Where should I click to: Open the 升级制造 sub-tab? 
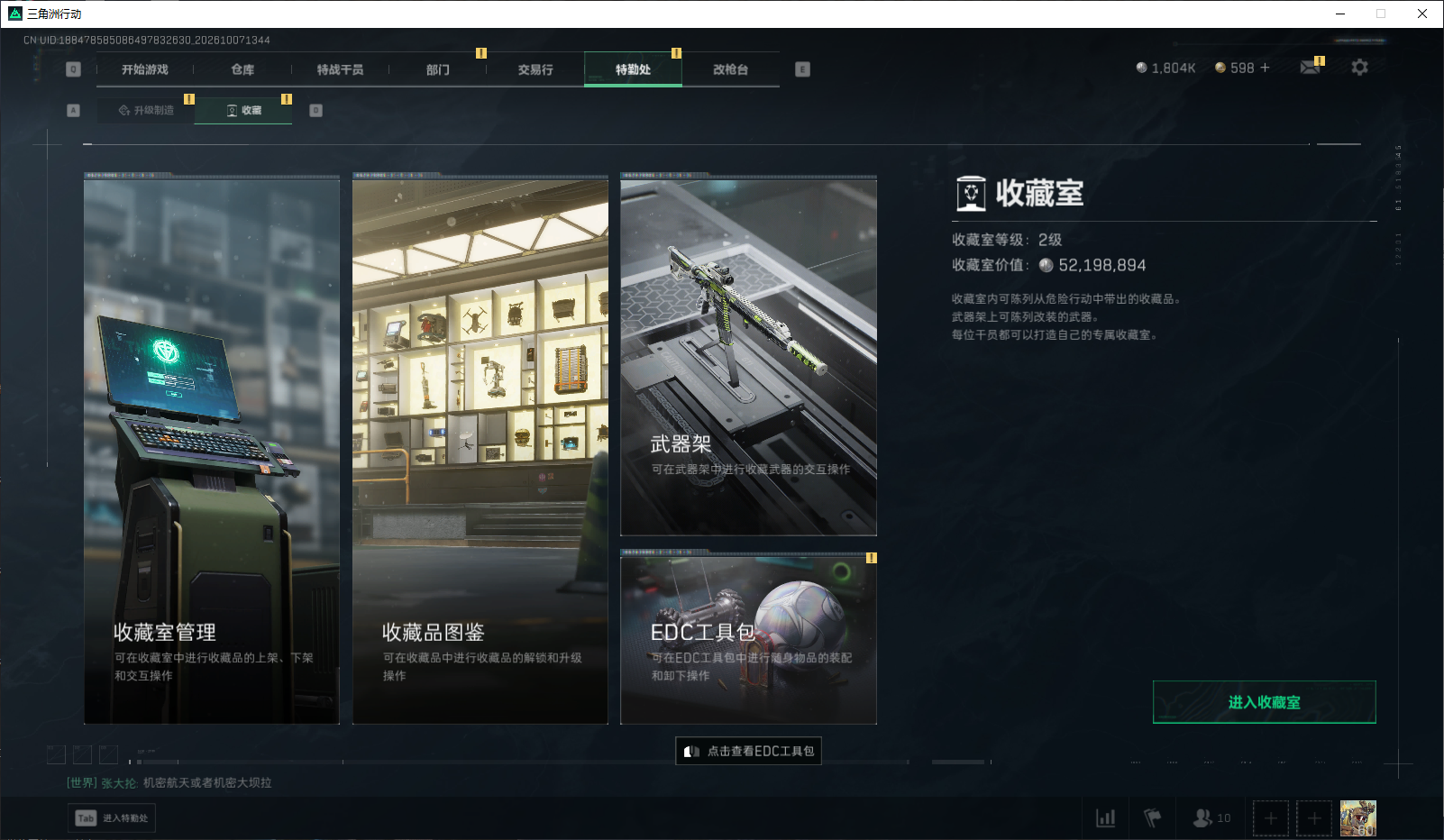pyautogui.click(x=146, y=110)
